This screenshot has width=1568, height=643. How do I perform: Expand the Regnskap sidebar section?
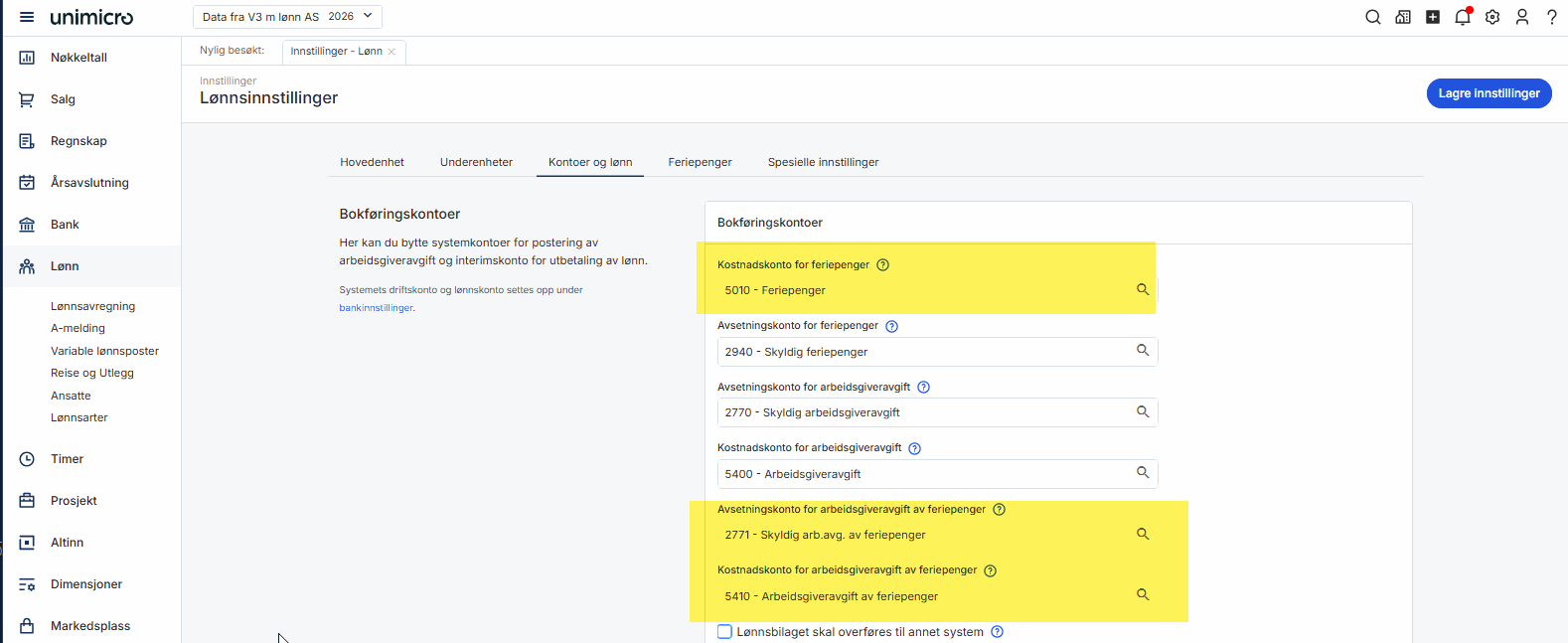click(78, 141)
